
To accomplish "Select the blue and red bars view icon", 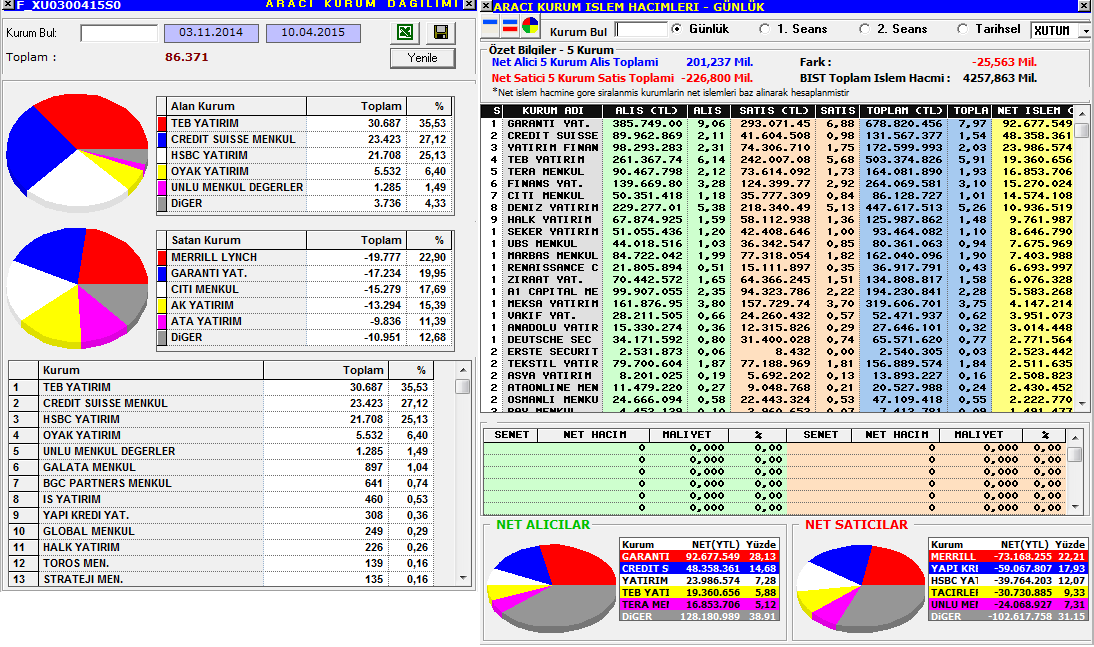I will point(510,27).
